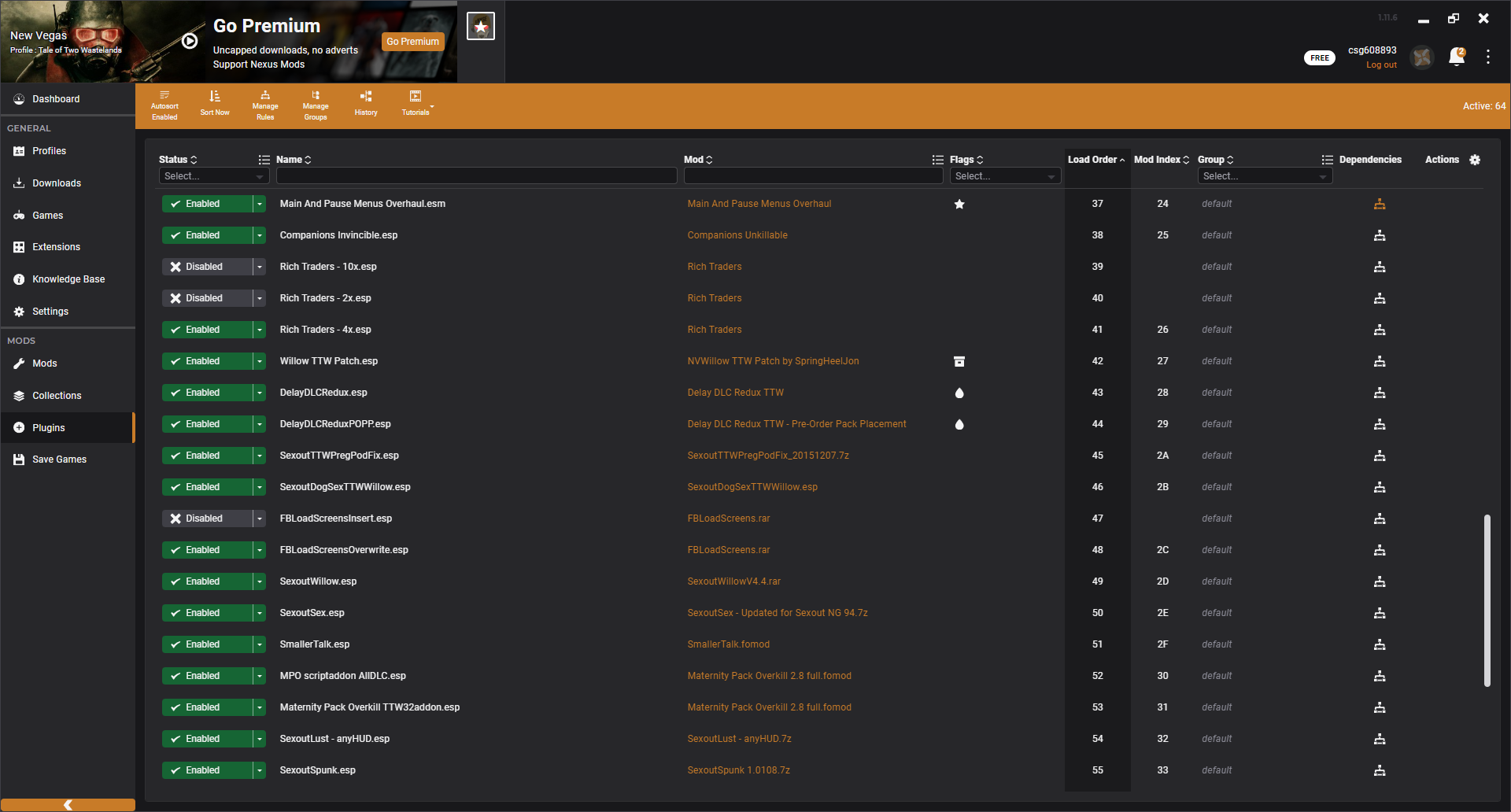The height and width of the screenshot is (812, 1511).
Task: Sort by Load Order column header
Action: click(x=1096, y=160)
